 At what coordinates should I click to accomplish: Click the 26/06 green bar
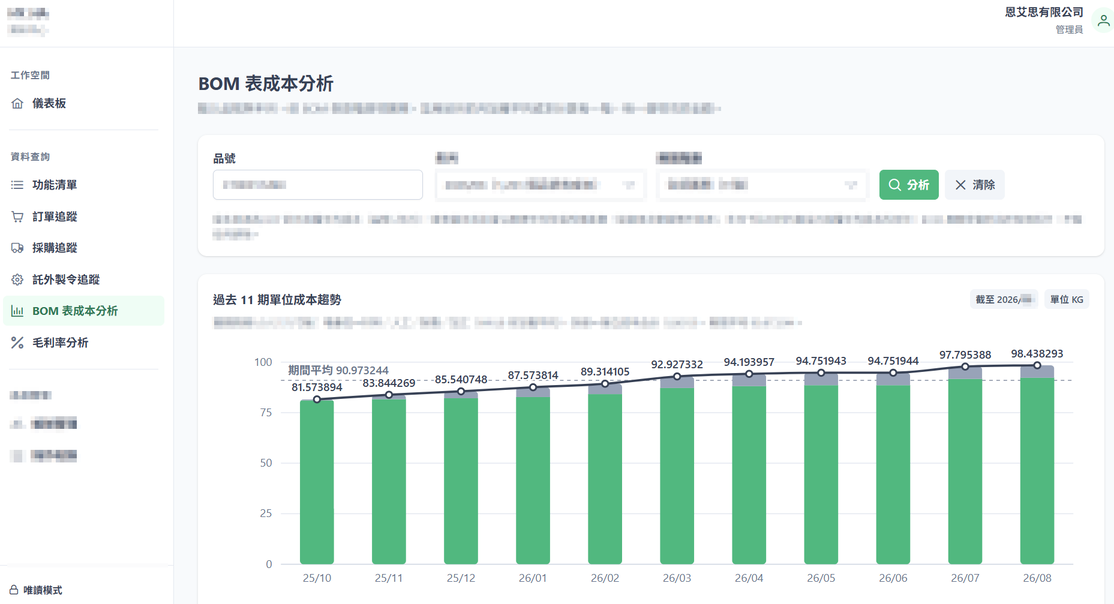point(893,475)
